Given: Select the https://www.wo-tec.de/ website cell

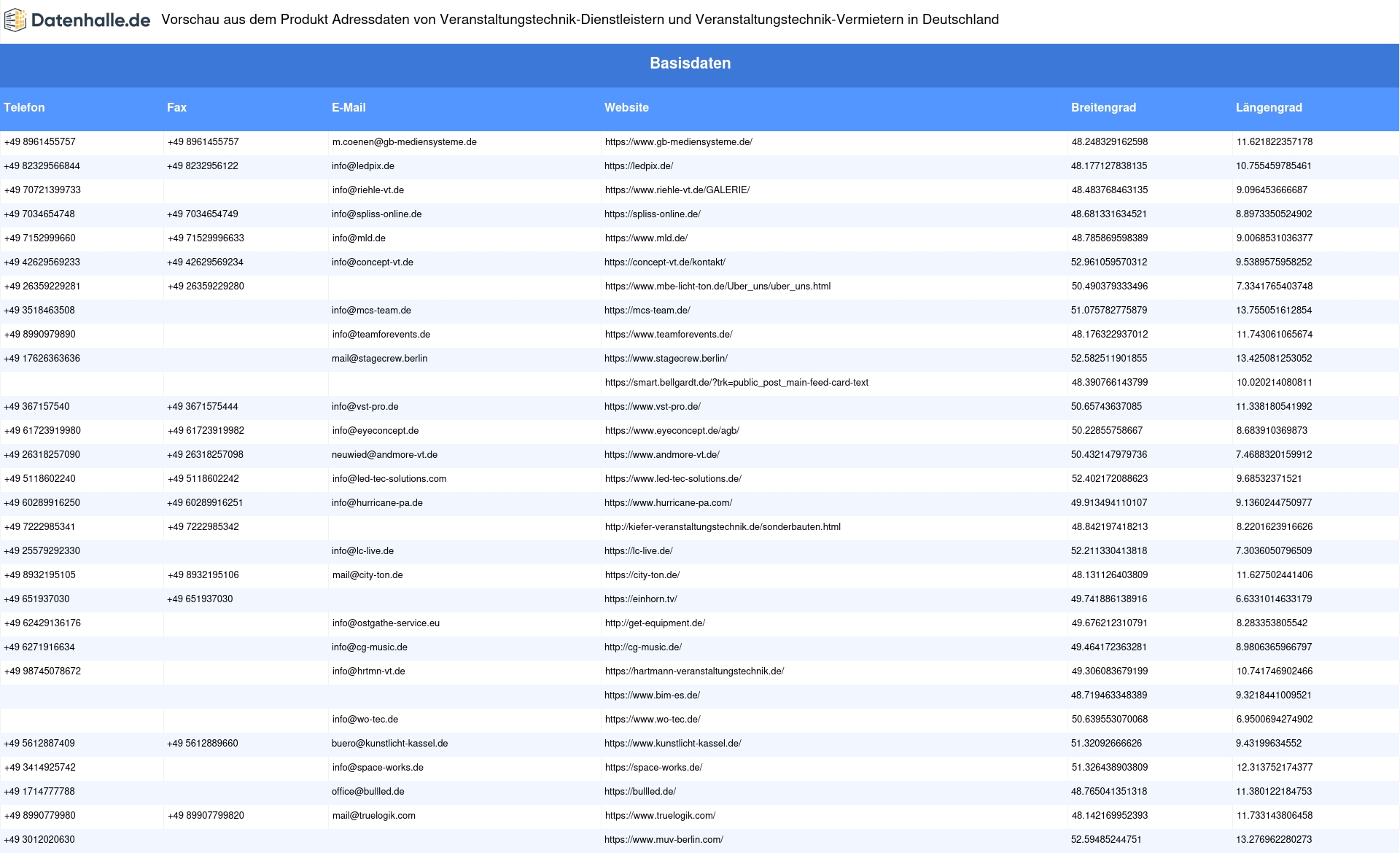Looking at the screenshot, I should (653, 720).
